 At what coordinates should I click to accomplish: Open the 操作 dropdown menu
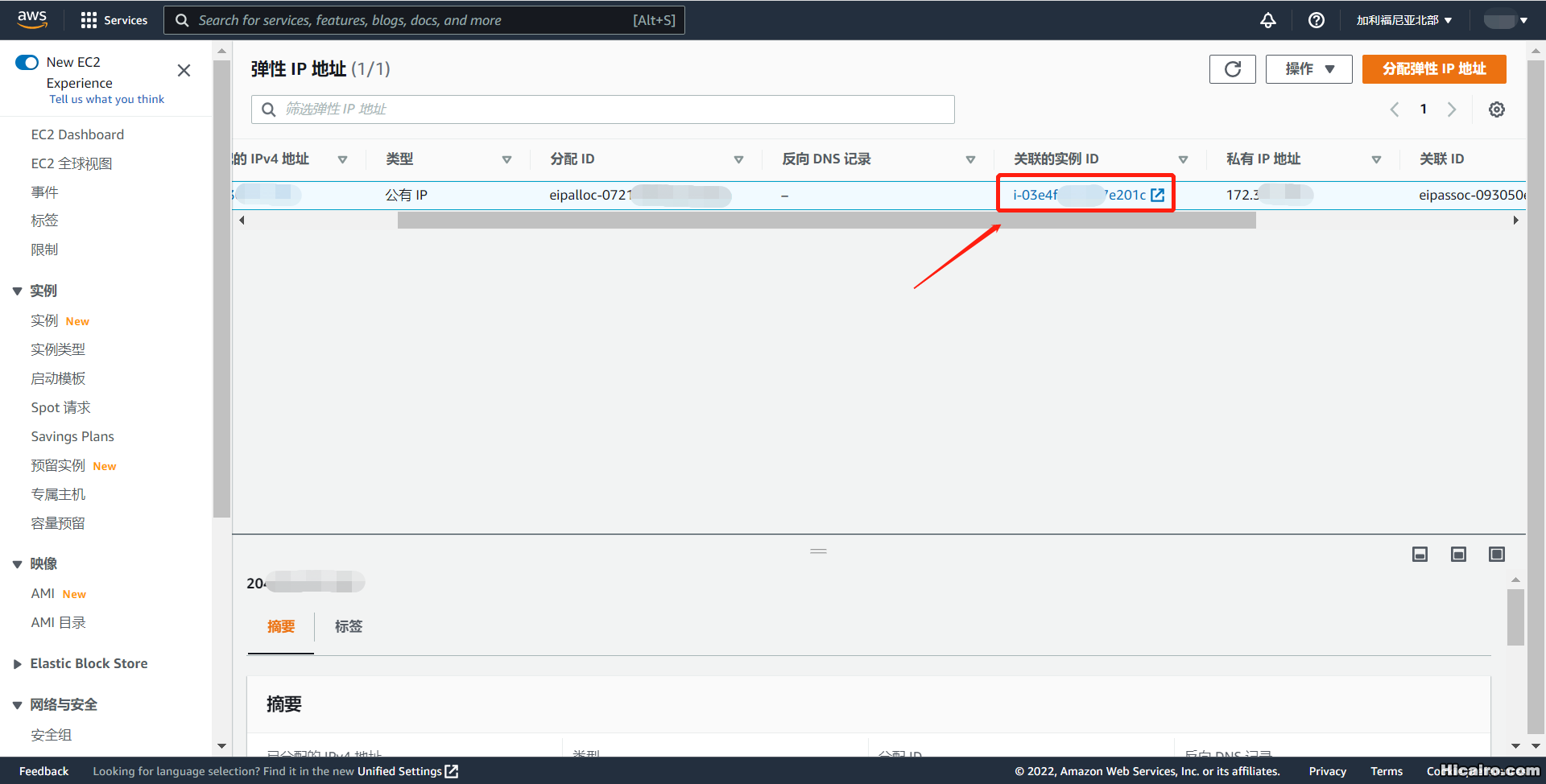coord(1308,69)
